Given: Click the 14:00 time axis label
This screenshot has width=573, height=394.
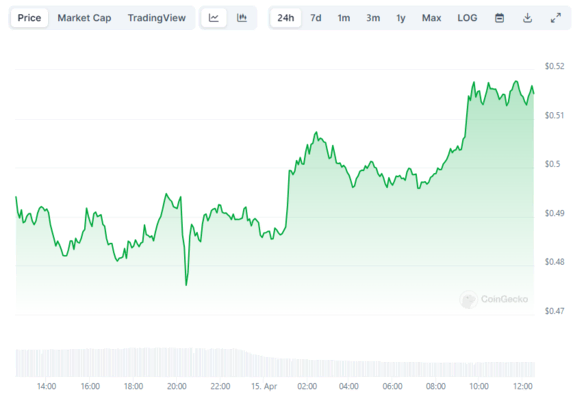Looking at the screenshot, I should pyautogui.click(x=46, y=386).
